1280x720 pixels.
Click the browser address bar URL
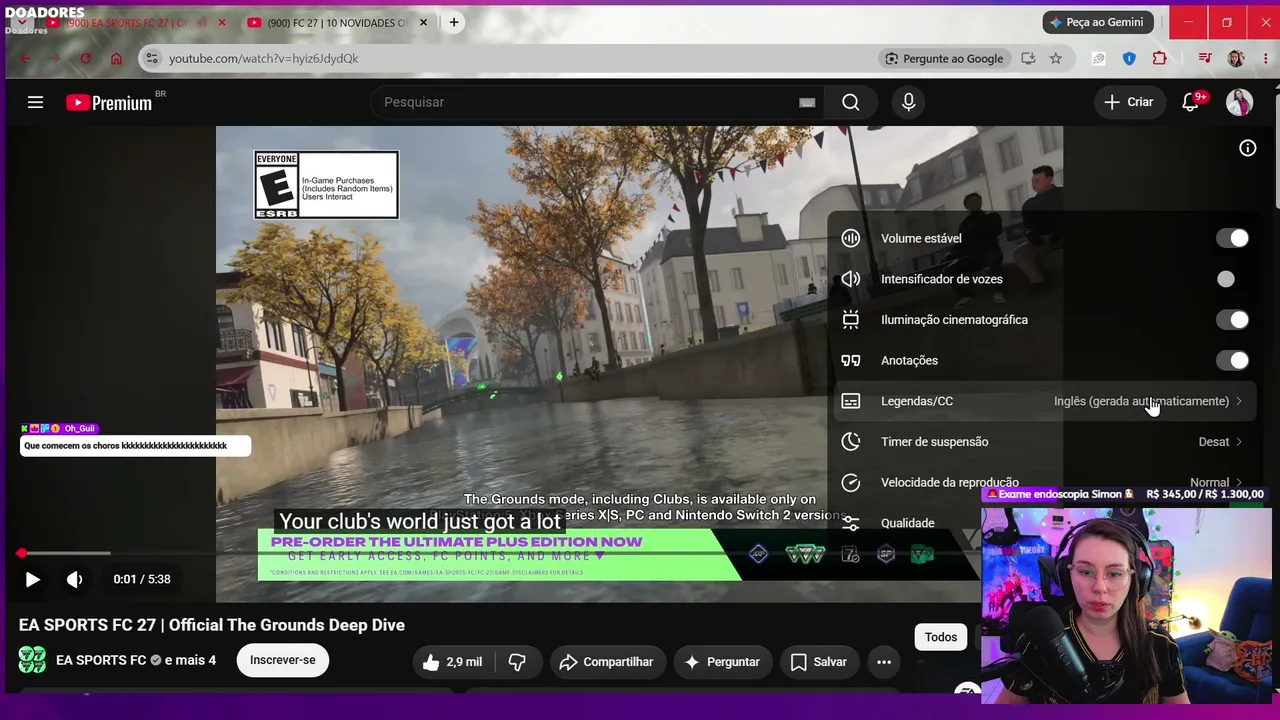[264, 59]
